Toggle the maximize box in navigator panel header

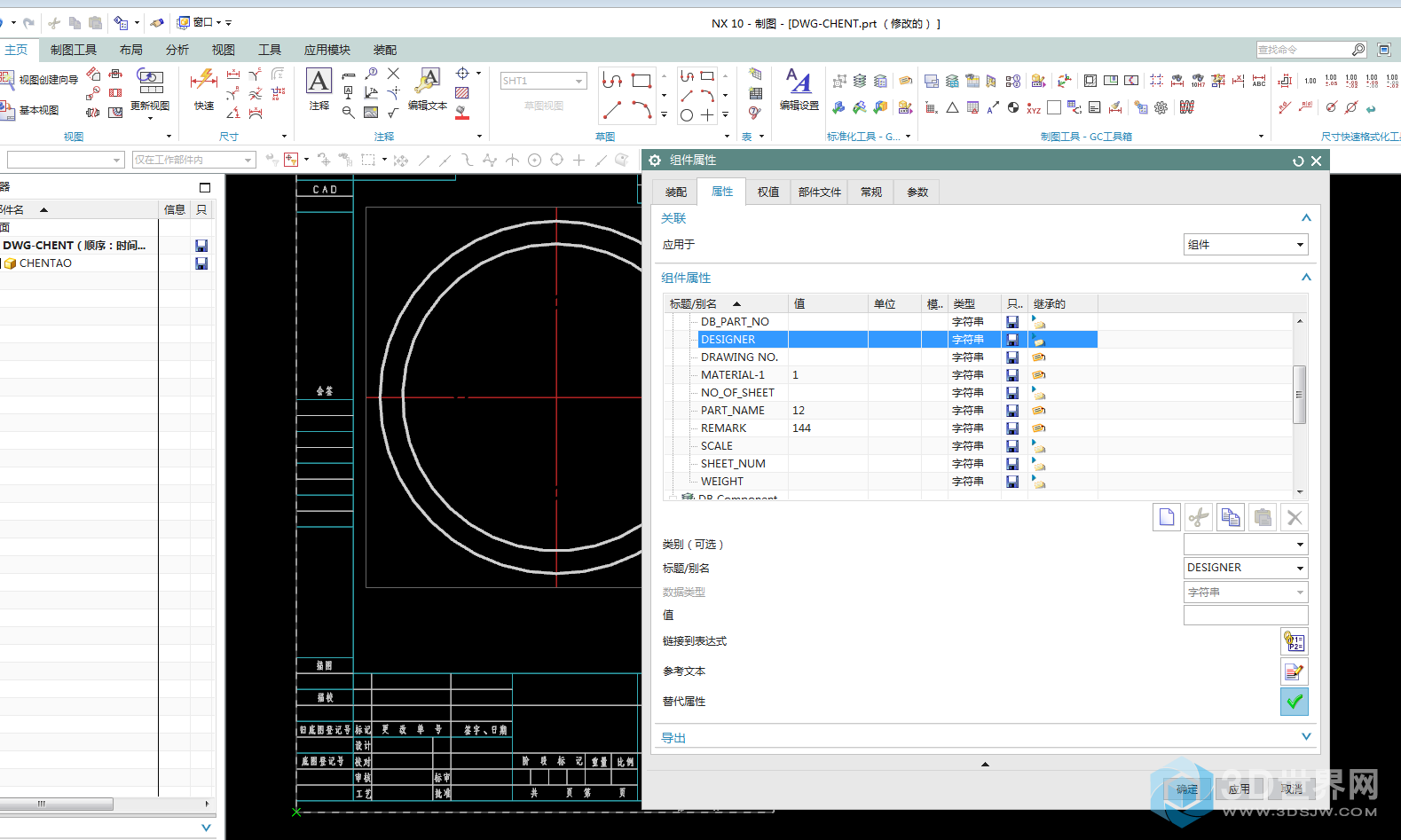[205, 187]
